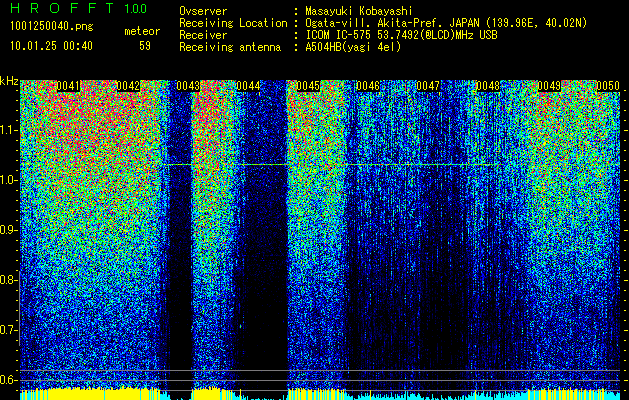Click the 0049 time marker
Image resolution: width=629 pixels, height=400 pixels.
tap(549, 86)
